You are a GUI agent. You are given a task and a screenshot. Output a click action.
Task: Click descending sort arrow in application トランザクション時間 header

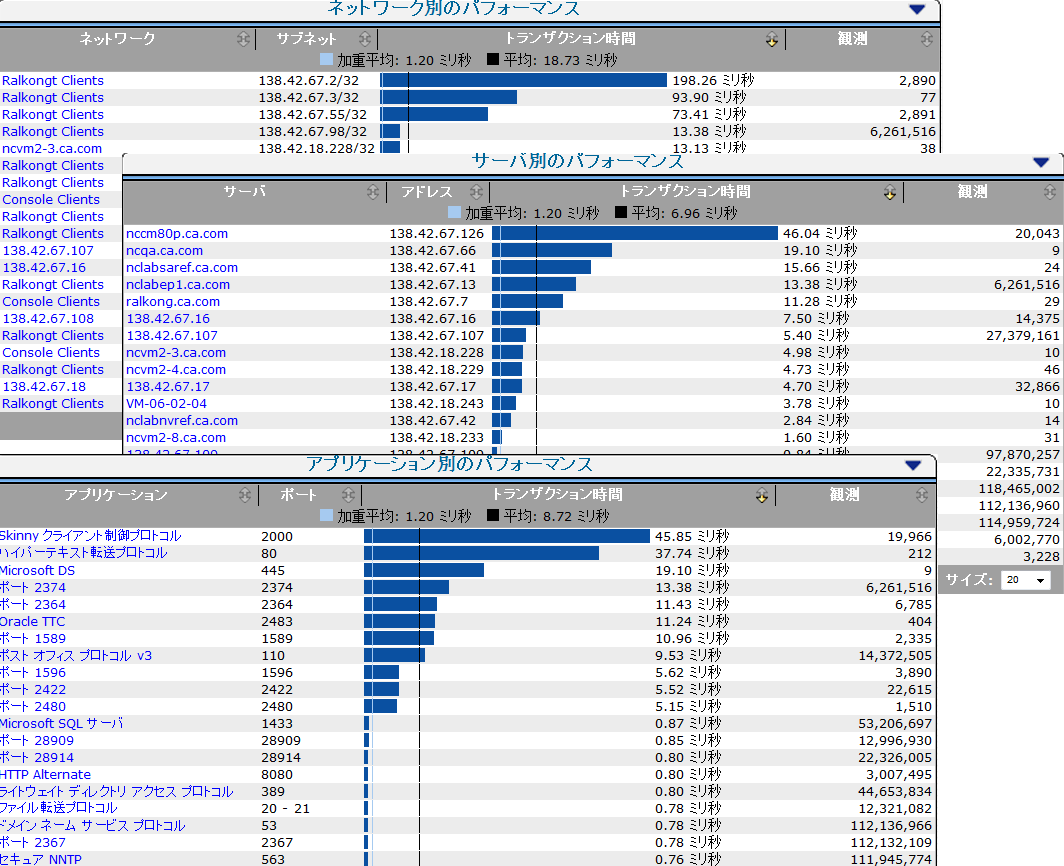pos(761,495)
